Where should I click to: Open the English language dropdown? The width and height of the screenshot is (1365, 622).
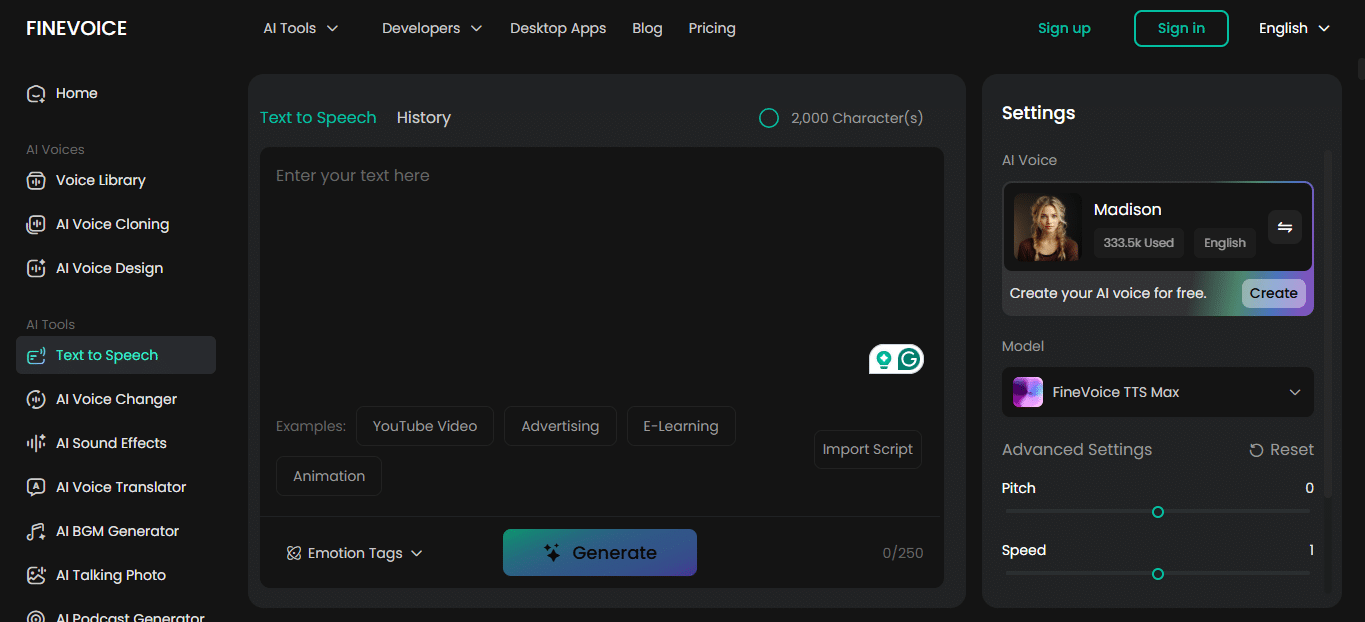(x=1294, y=28)
